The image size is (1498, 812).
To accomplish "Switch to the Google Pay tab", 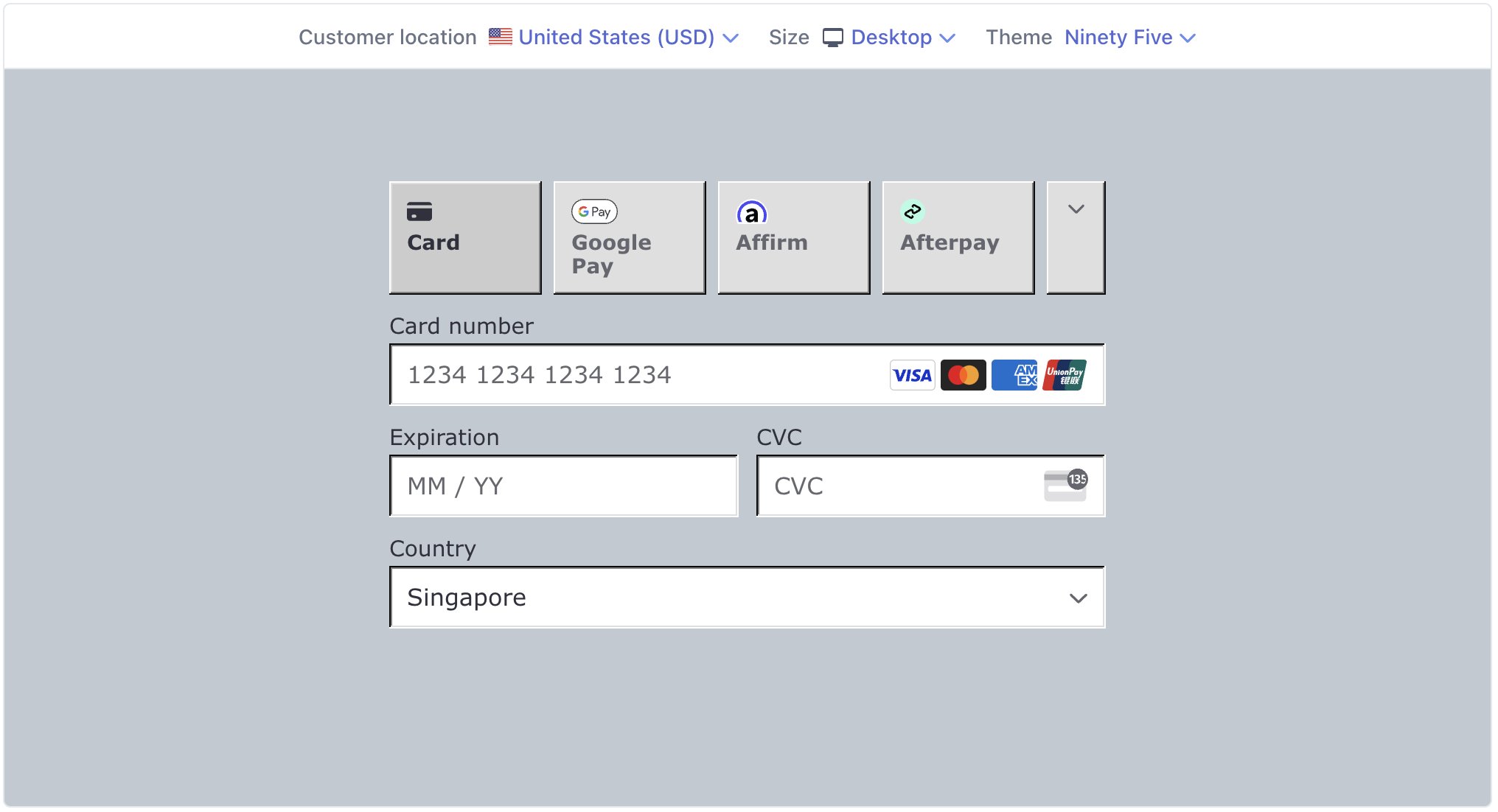I will (630, 237).
